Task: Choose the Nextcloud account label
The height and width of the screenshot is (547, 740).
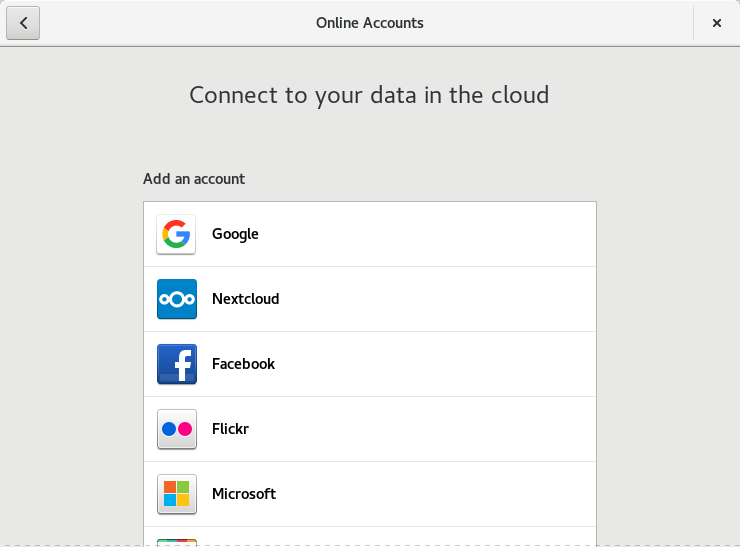Action: 245,299
